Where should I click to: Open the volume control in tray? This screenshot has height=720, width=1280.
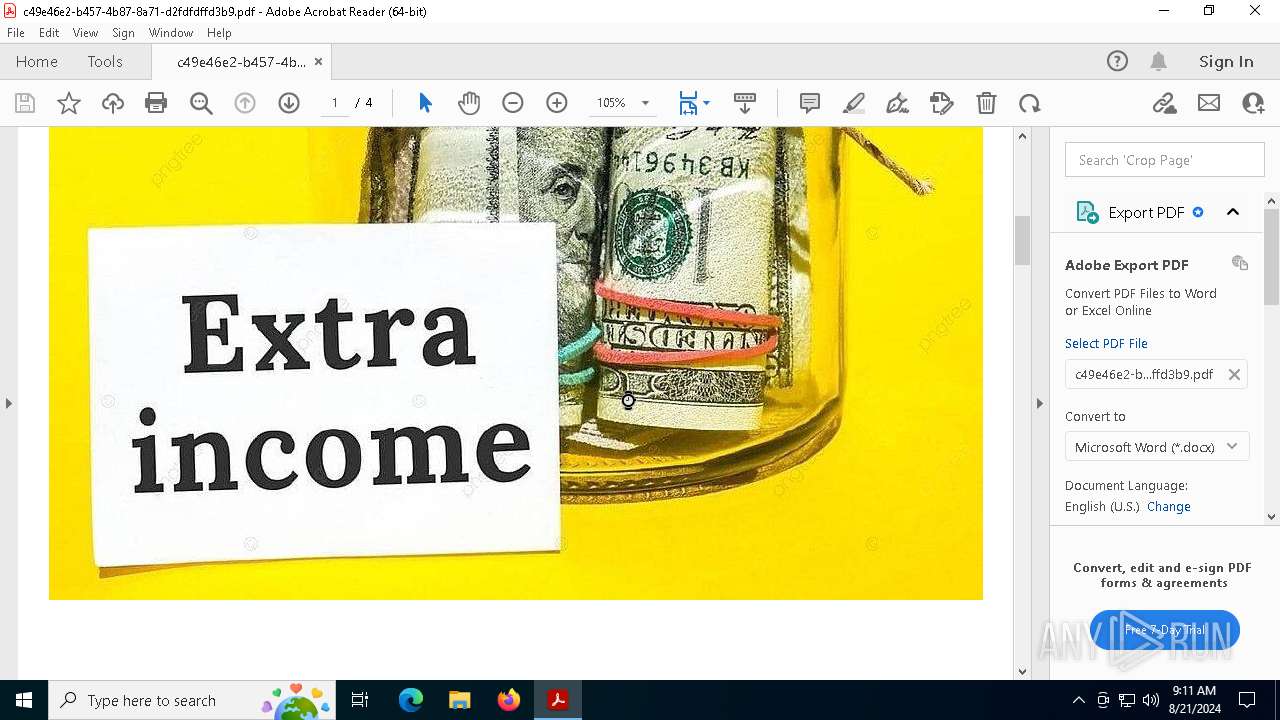pyautogui.click(x=1151, y=700)
